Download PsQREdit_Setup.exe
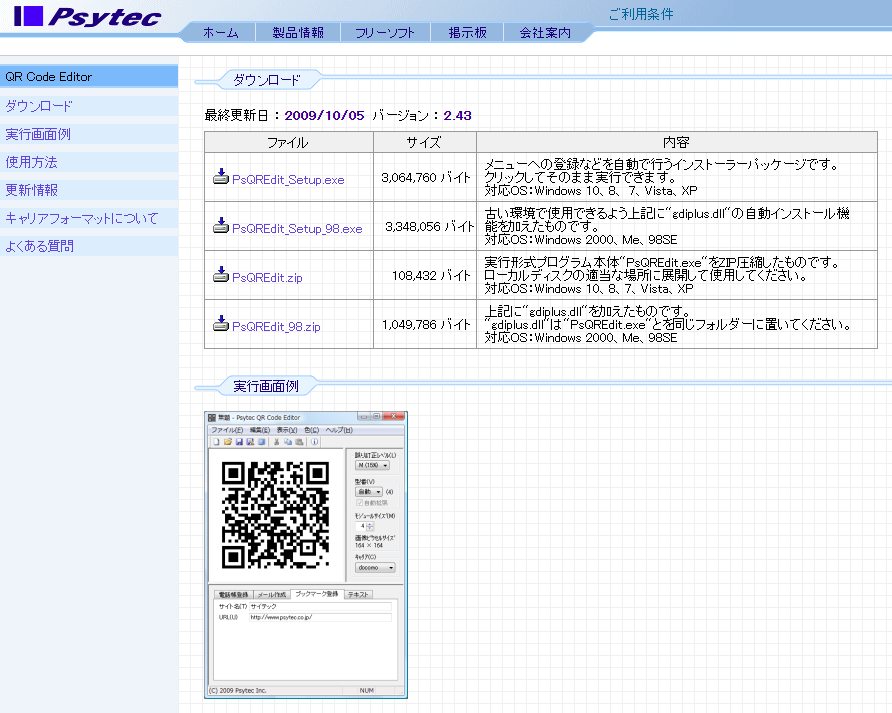This screenshot has width=892, height=713. tap(288, 180)
